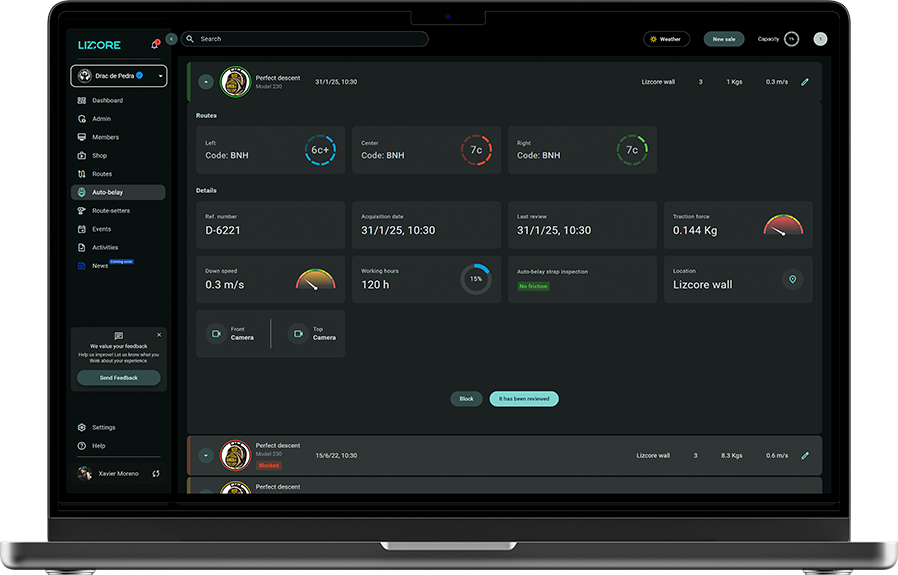Open the Shop section in sidebar
The image size is (898, 575).
99,156
